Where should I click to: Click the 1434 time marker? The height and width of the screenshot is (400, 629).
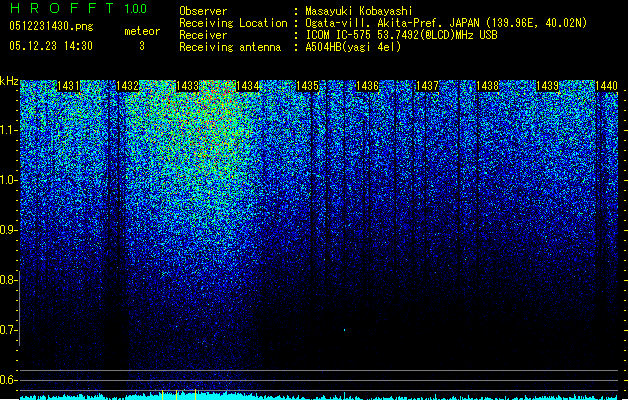click(248, 86)
